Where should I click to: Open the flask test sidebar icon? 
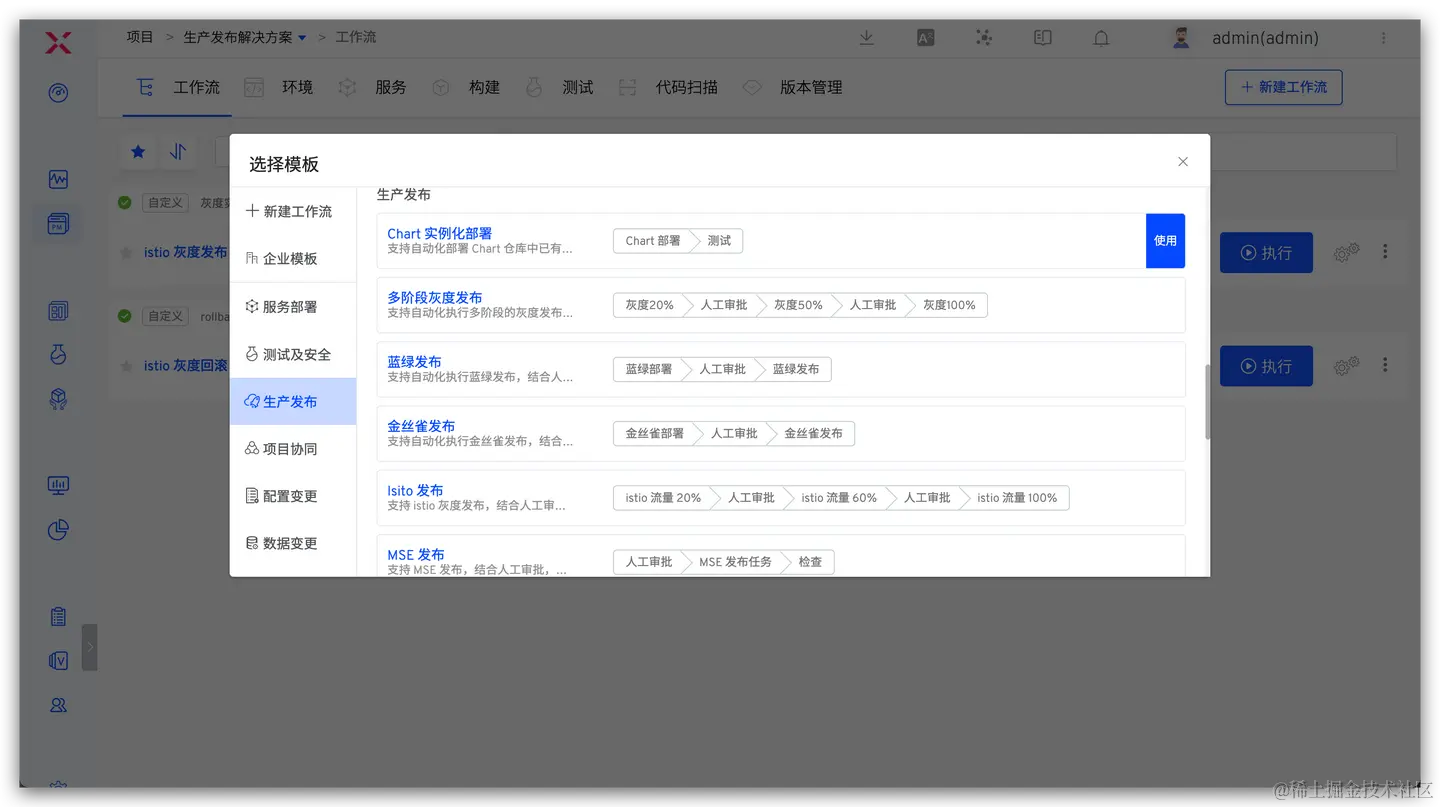pos(58,354)
